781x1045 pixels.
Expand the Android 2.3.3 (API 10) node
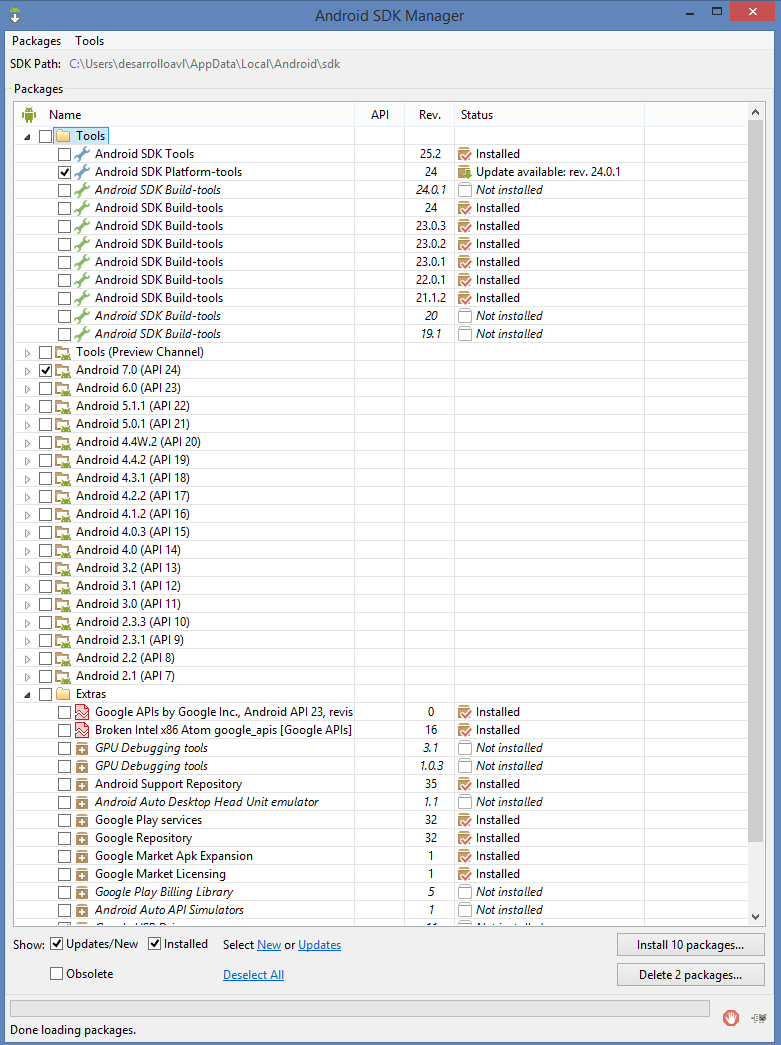point(27,622)
